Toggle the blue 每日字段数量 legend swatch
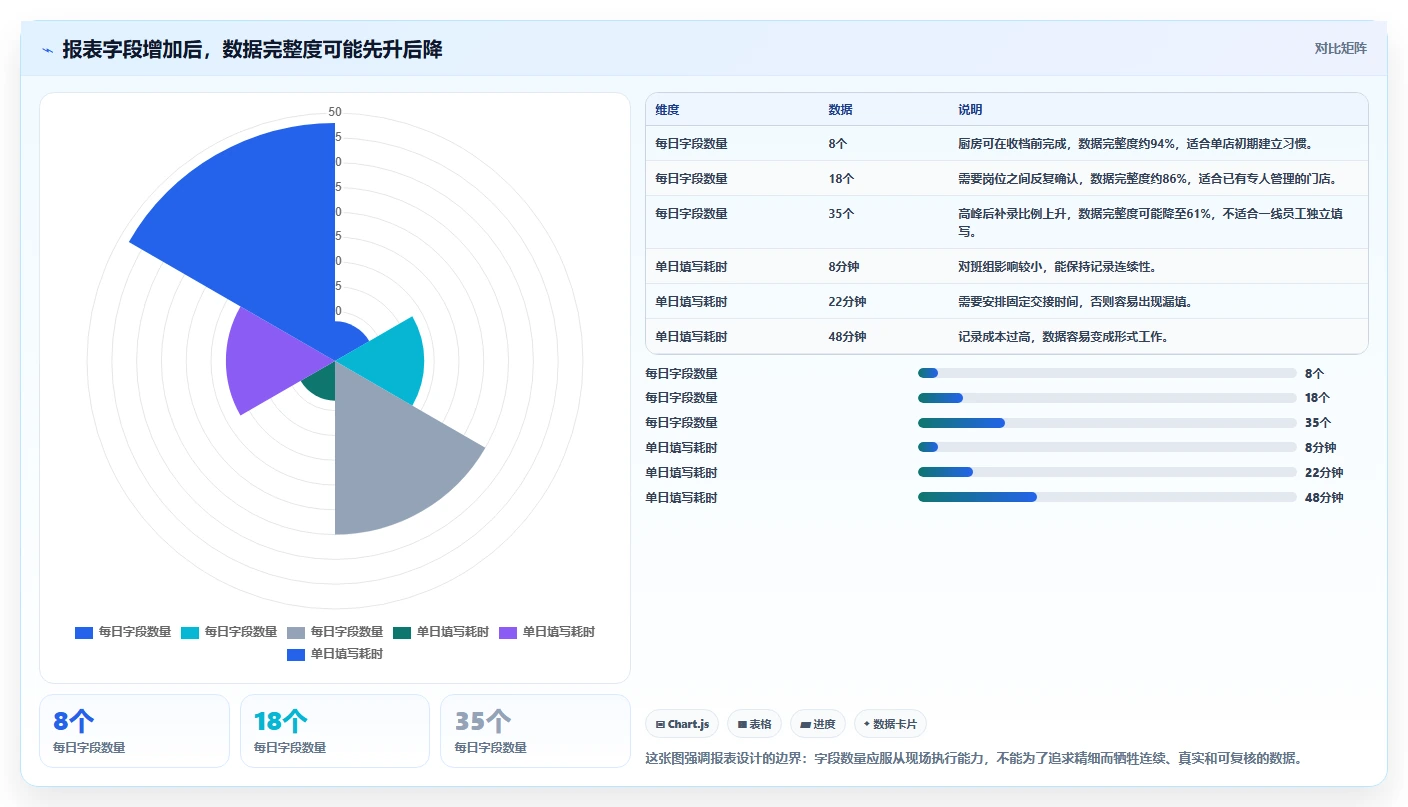This screenshot has height=807, width=1408. tap(84, 632)
